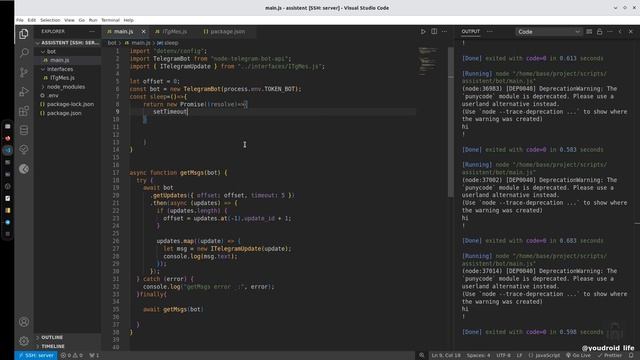Open package-lock.json in explorer
Screen dimensions: 640x360
click(67, 104)
